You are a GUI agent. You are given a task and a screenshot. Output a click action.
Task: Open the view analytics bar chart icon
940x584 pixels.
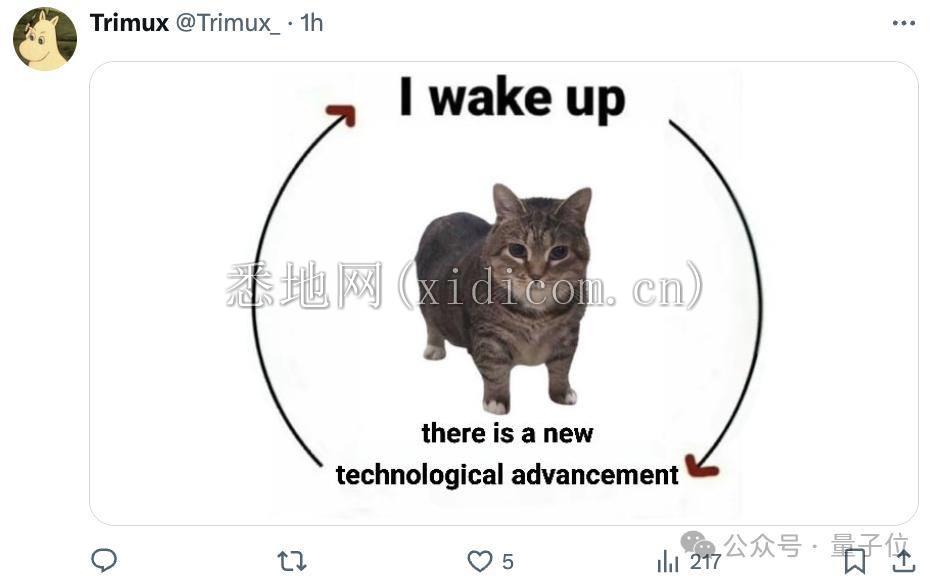click(667, 562)
